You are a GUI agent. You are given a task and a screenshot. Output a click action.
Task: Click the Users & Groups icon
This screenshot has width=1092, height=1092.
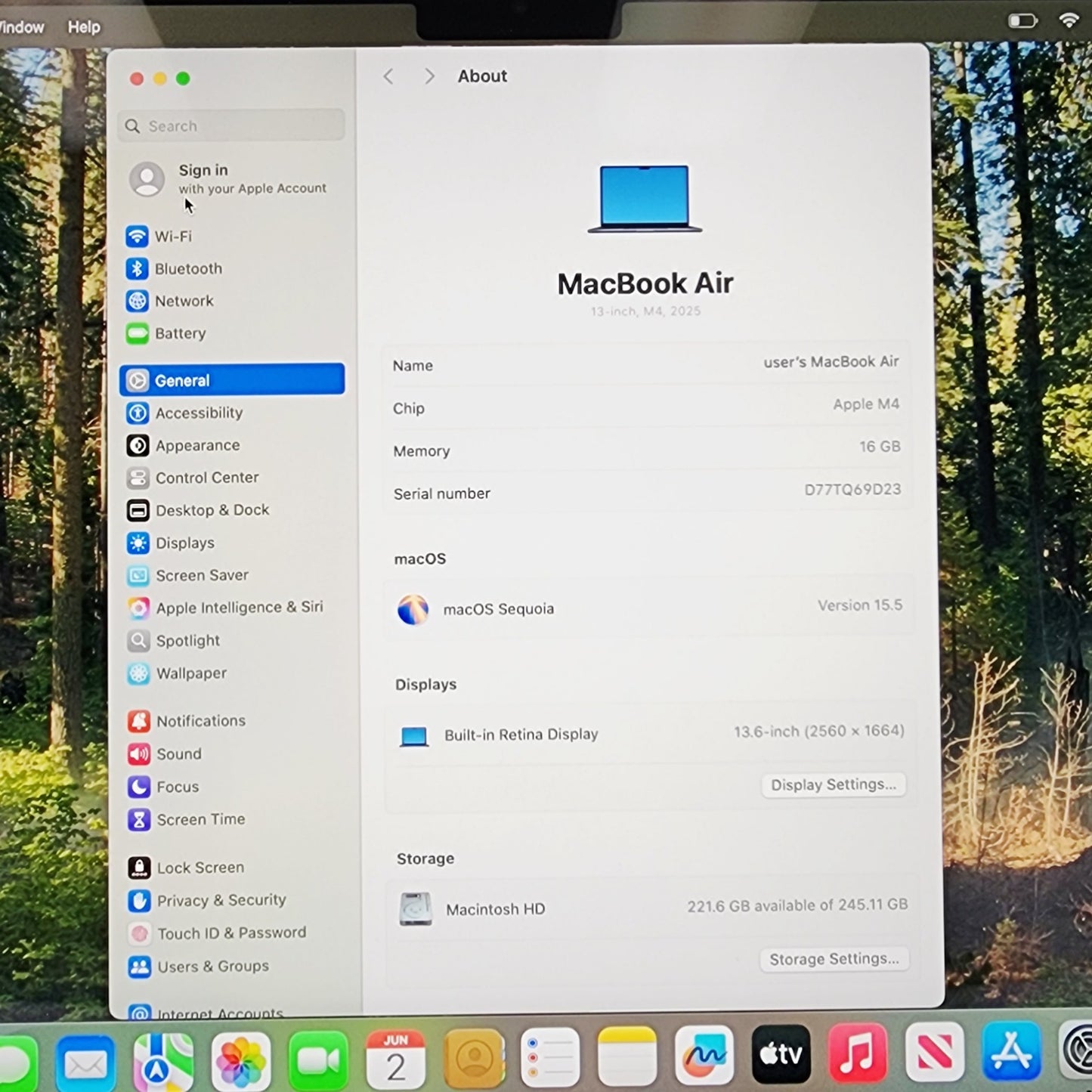[x=139, y=967]
